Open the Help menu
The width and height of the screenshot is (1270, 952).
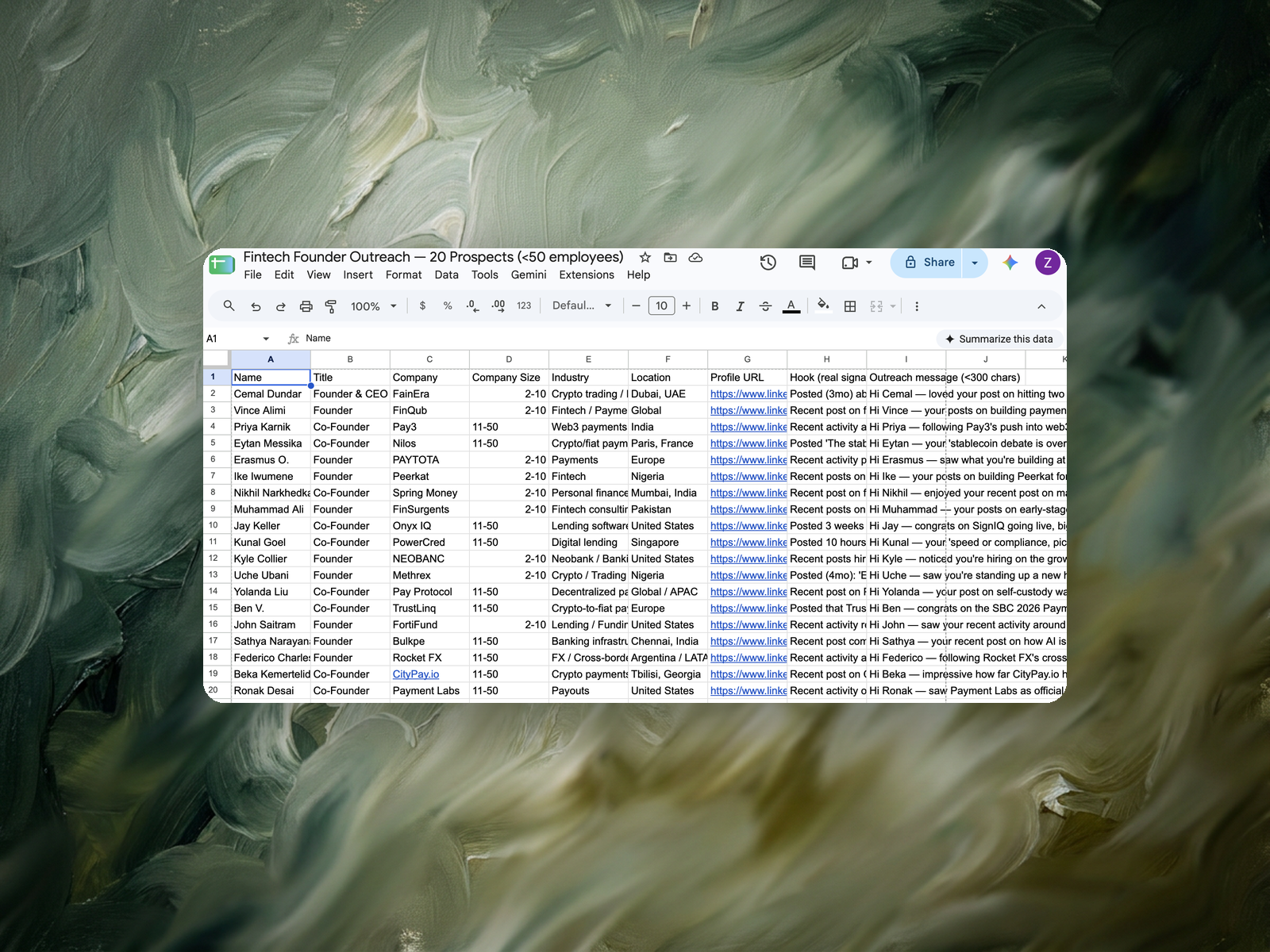pos(638,274)
